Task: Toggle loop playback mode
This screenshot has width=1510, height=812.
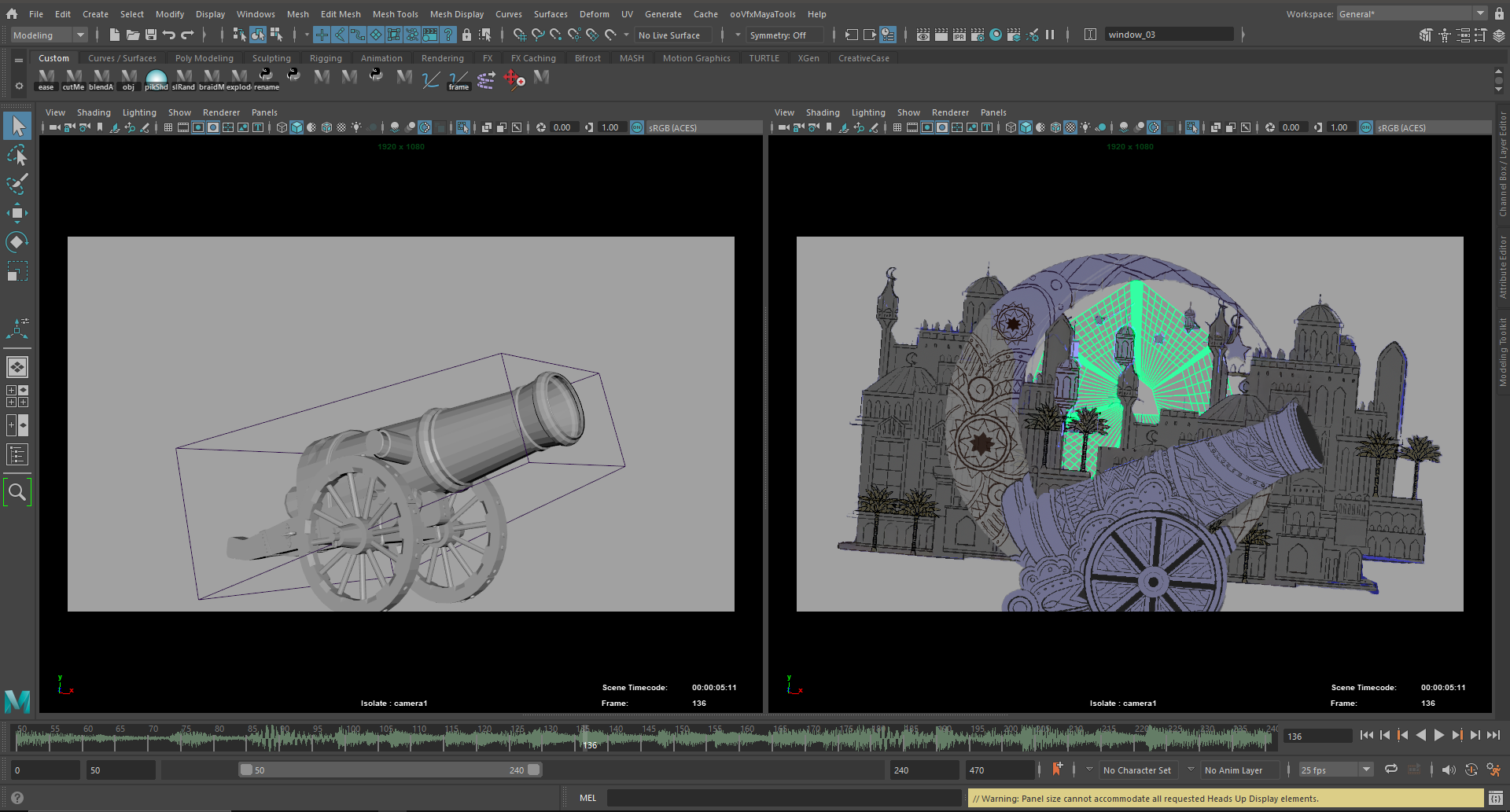Action: pos(1391,770)
